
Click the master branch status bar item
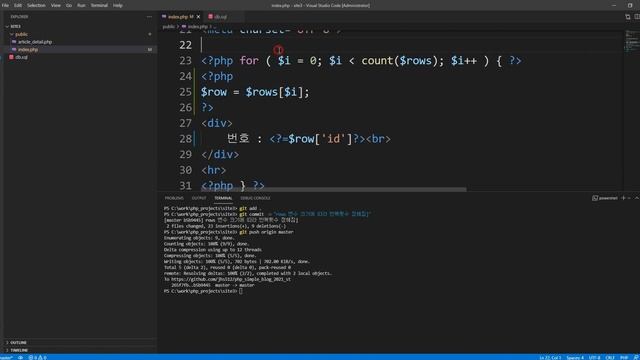[x=7, y=357]
